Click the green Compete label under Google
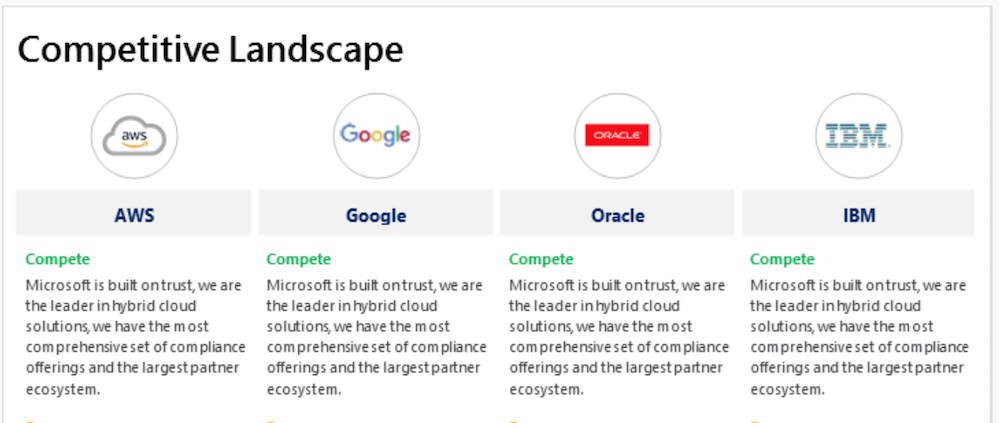 299,259
